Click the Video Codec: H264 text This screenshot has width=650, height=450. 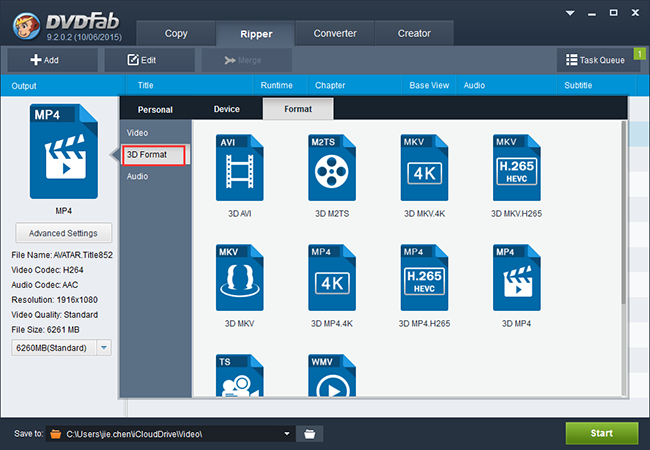(47, 270)
